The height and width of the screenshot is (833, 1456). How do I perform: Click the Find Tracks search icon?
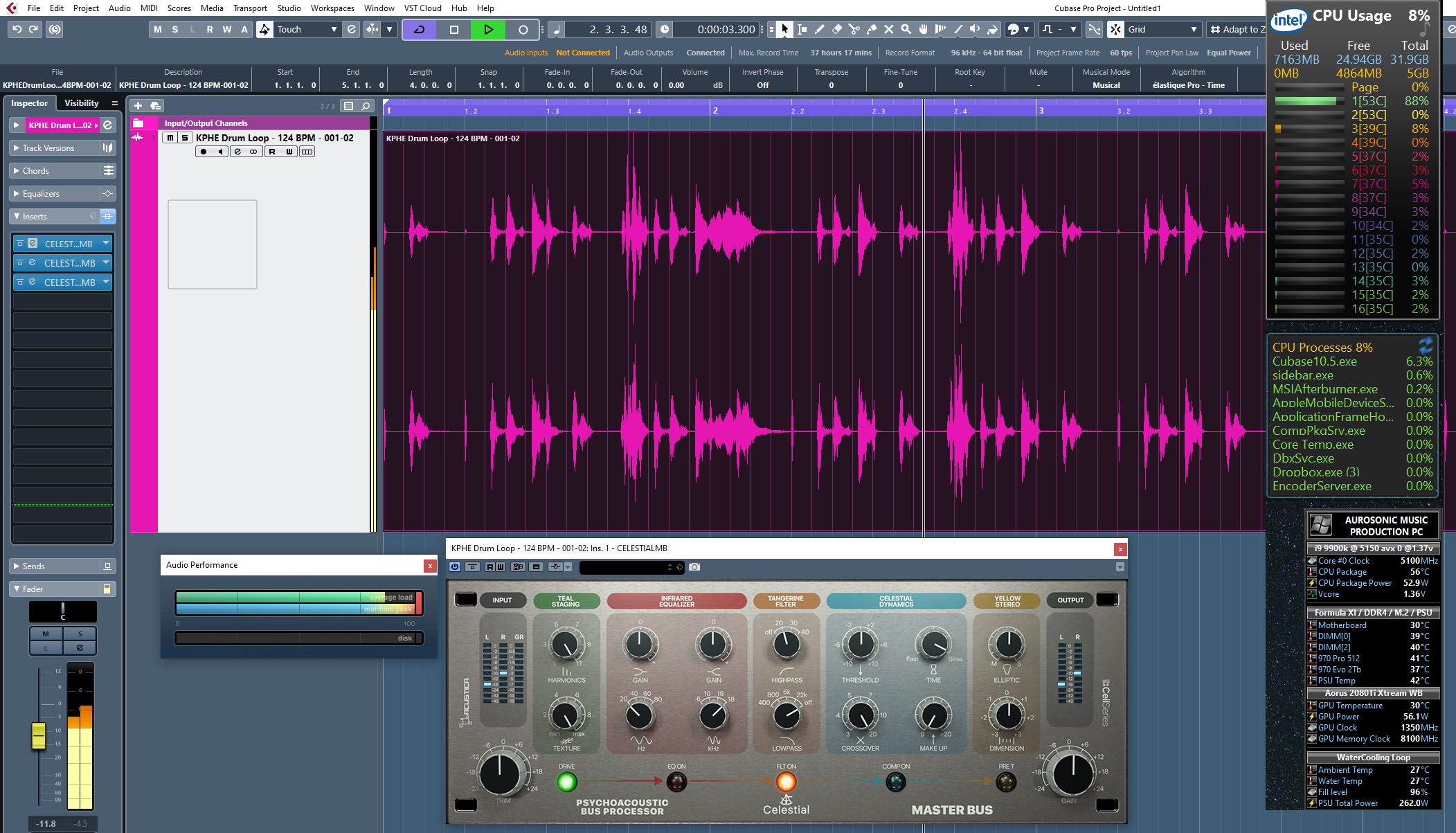pos(366,106)
